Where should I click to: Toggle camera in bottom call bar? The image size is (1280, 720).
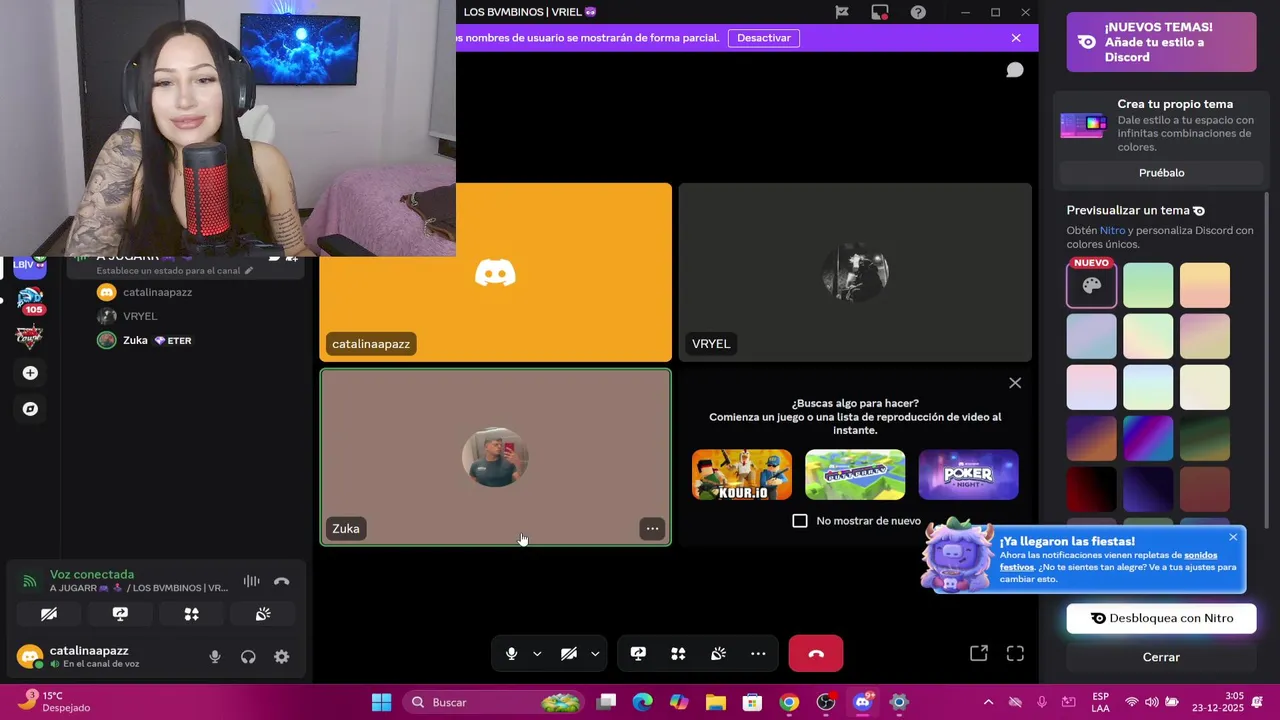568,654
